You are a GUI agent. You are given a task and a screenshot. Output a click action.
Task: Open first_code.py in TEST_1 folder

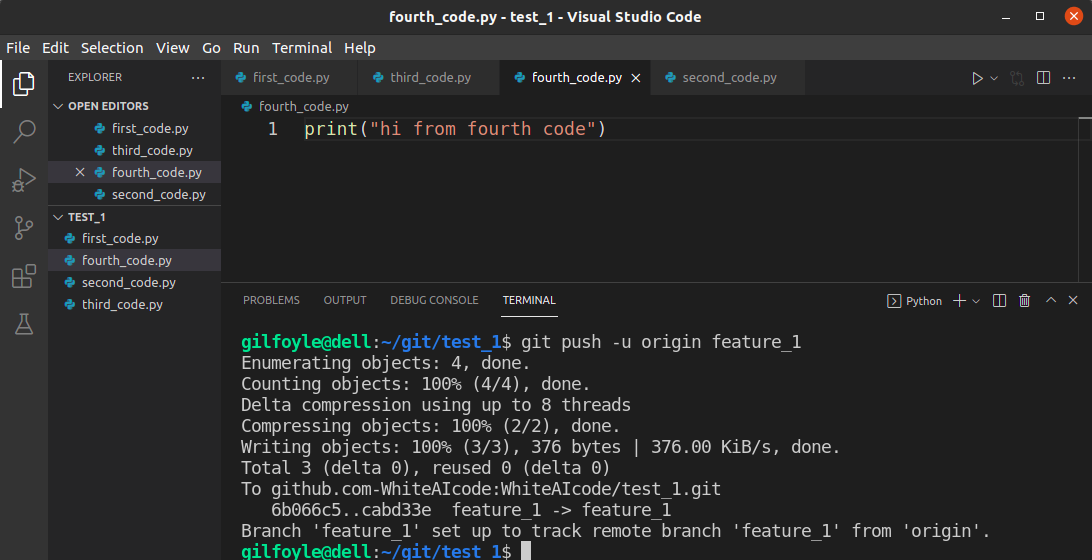pyautogui.click(x=134, y=238)
